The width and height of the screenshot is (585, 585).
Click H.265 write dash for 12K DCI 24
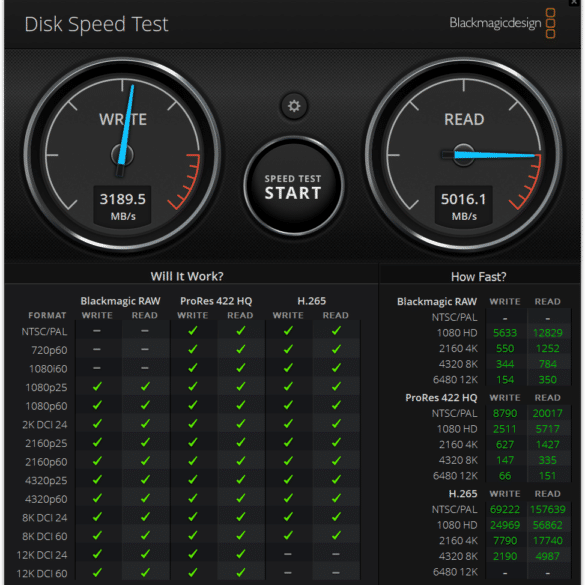[288, 554]
